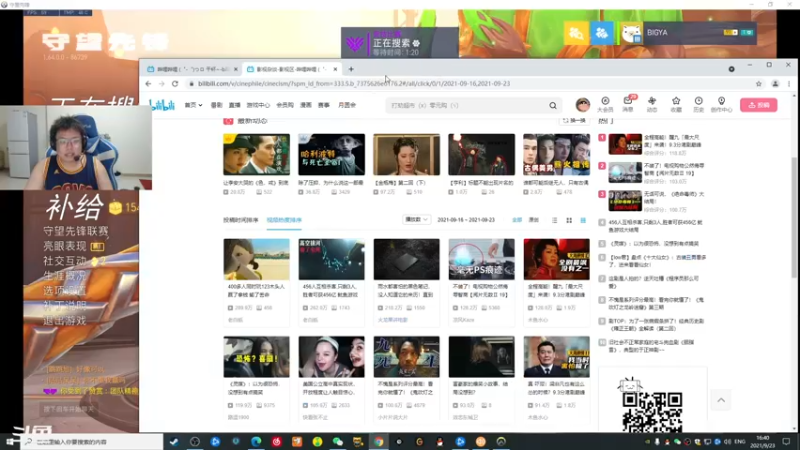Switch to list view layout icon
The image size is (800, 450).
[555, 220]
